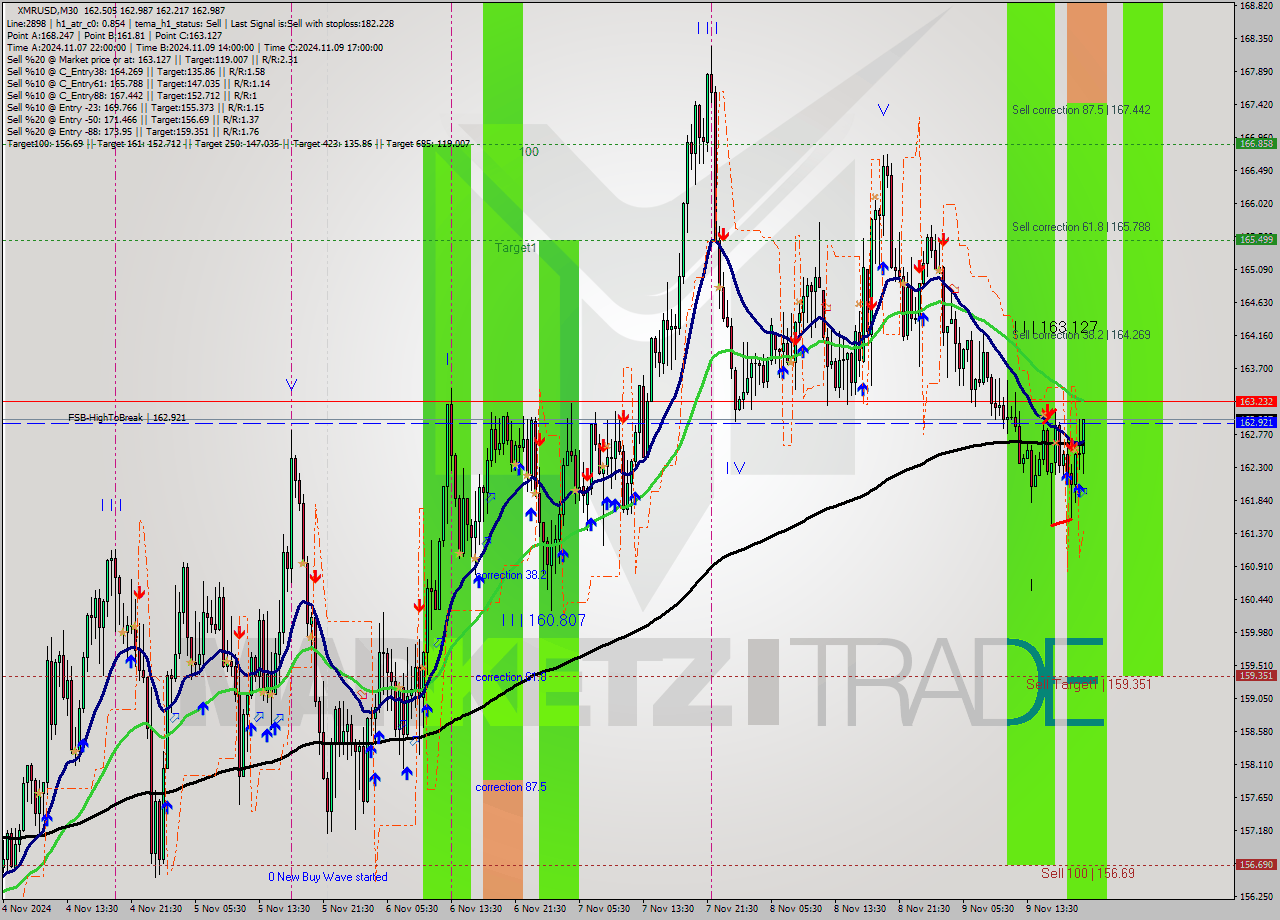Click the 163.700 price axis label
This screenshot has height=920, width=1280.
coord(1256,368)
